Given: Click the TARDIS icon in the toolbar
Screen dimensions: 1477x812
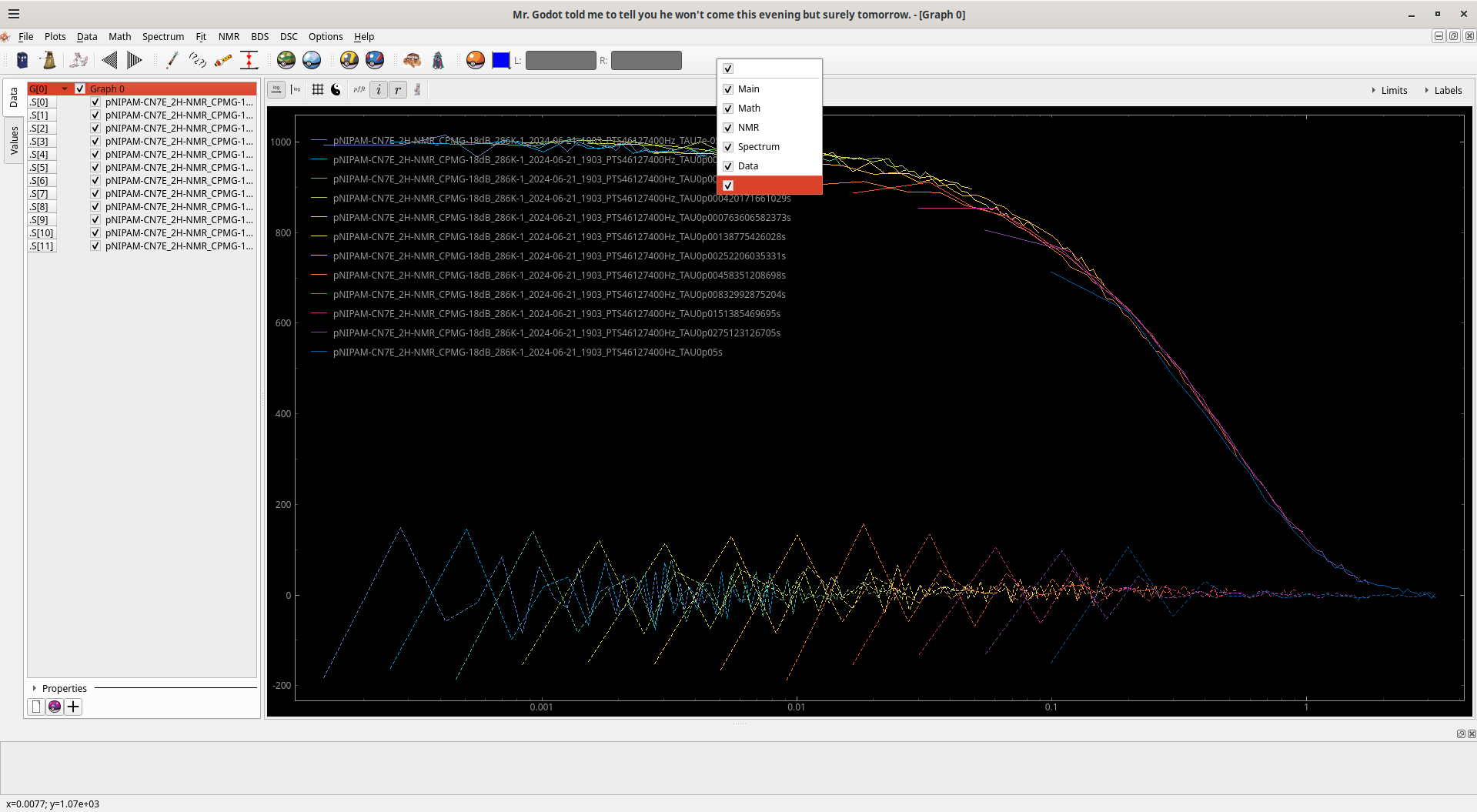Looking at the screenshot, I should [22, 60].
